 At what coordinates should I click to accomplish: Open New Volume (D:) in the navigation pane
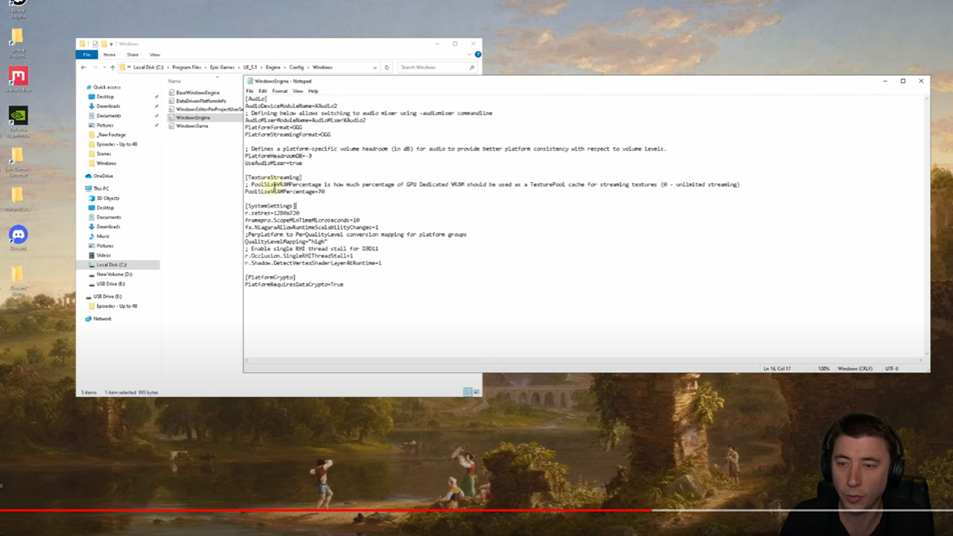click(x=110, y=275)
